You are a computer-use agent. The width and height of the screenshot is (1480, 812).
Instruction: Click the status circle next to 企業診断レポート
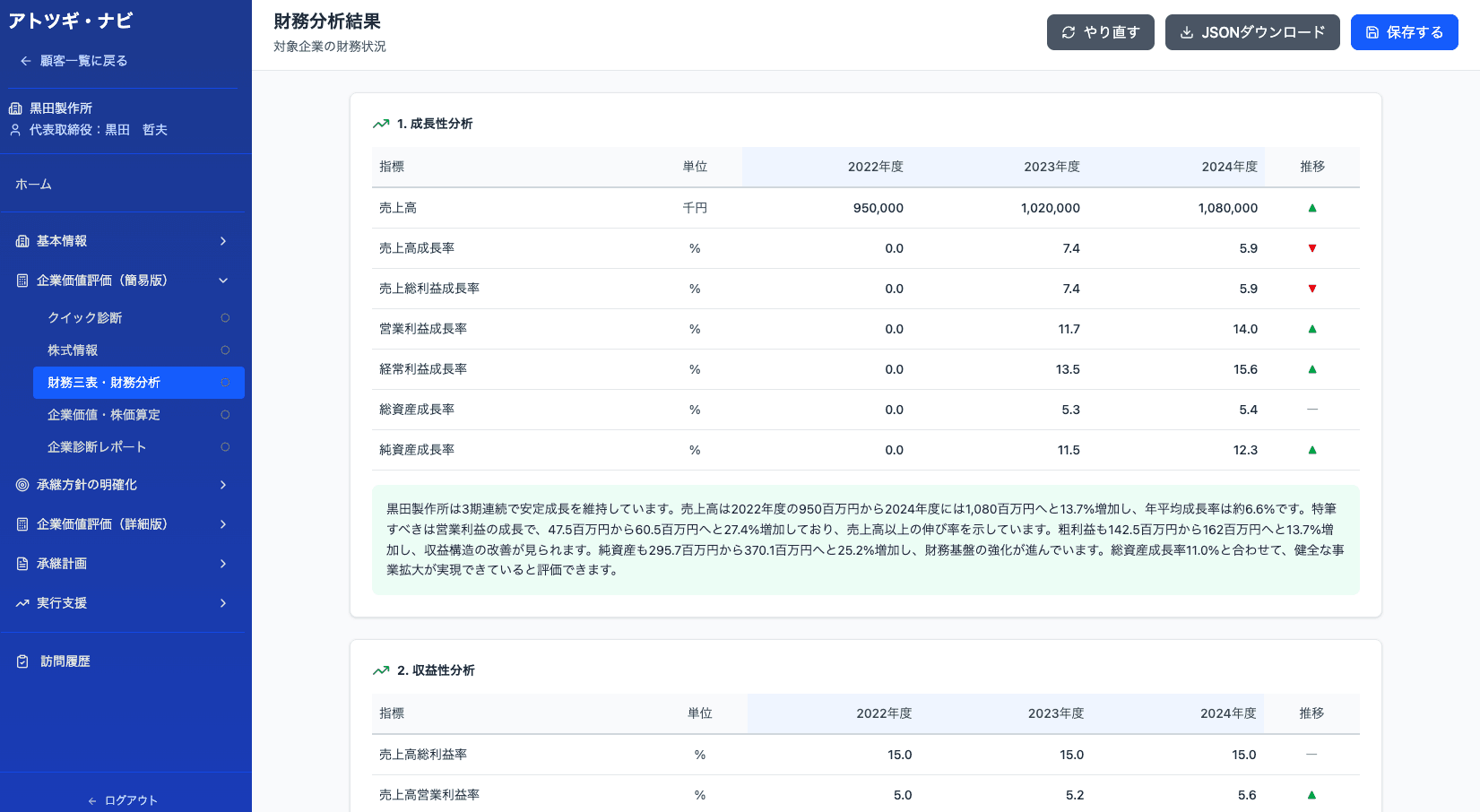(225, 446)
